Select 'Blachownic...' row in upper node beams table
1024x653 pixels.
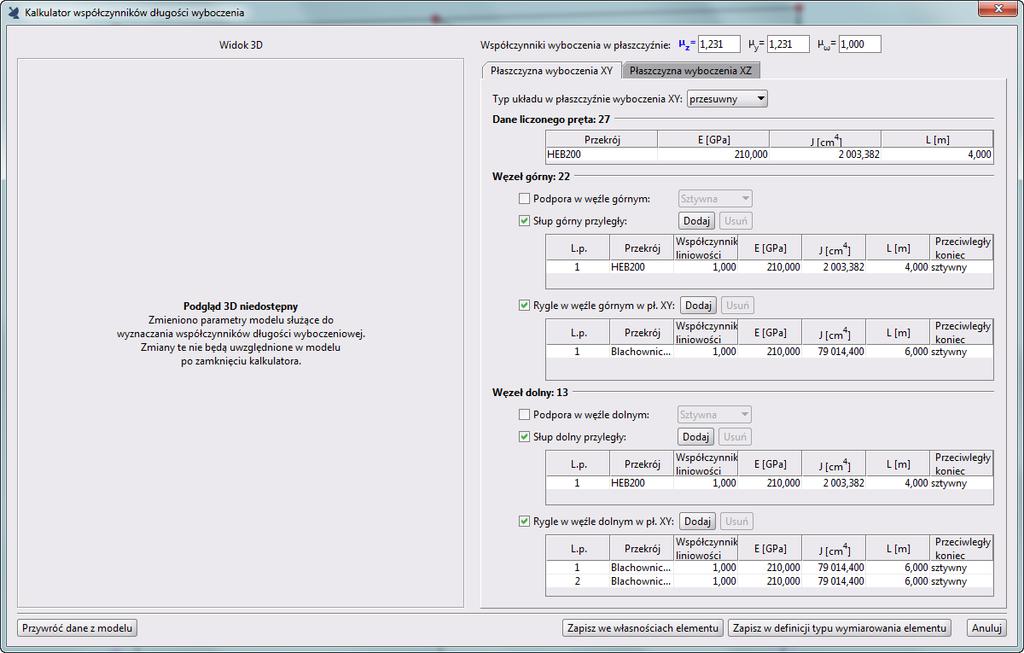tap(769, 351)
